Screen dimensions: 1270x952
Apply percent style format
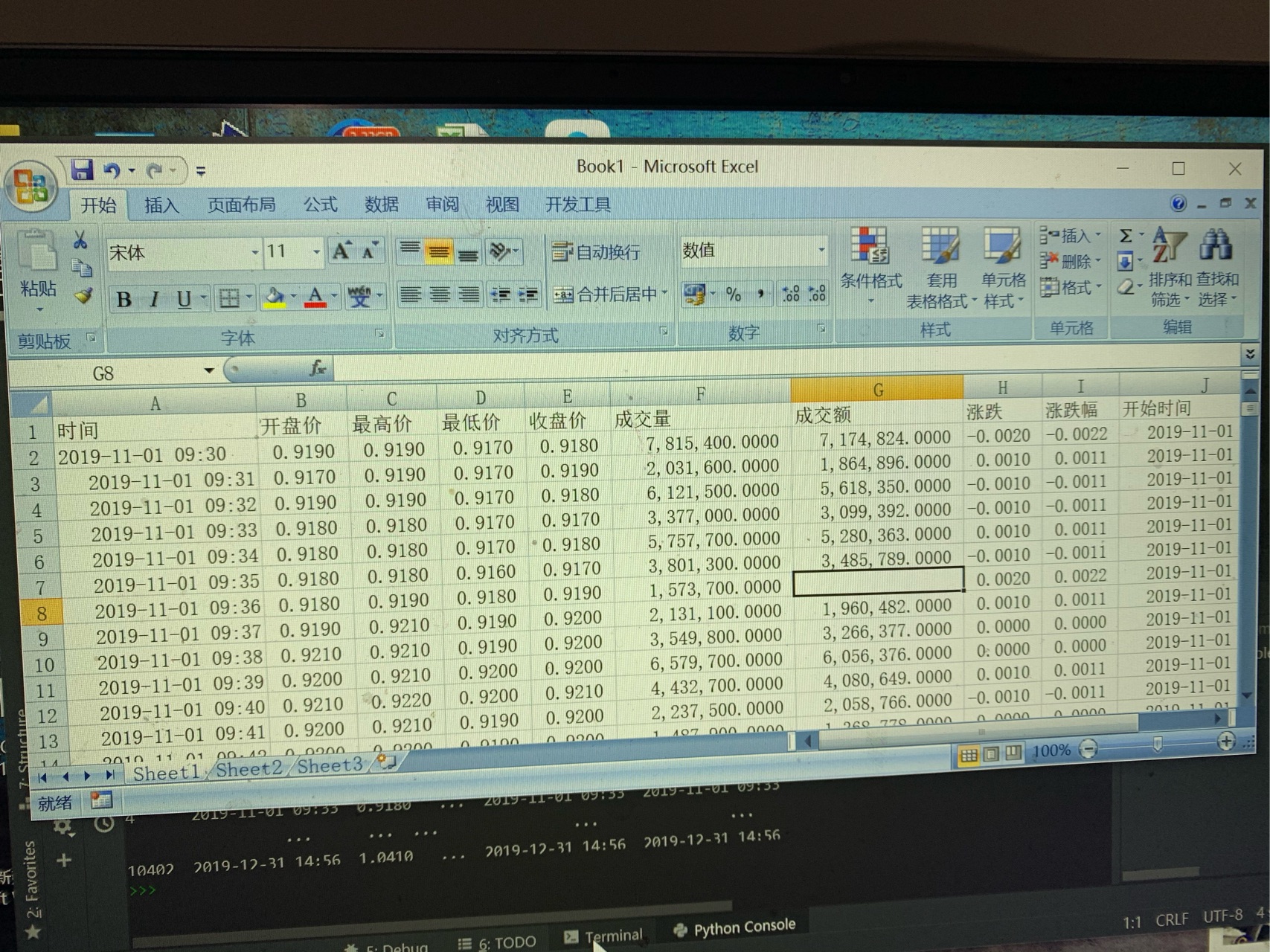click(x=734, y=295)
